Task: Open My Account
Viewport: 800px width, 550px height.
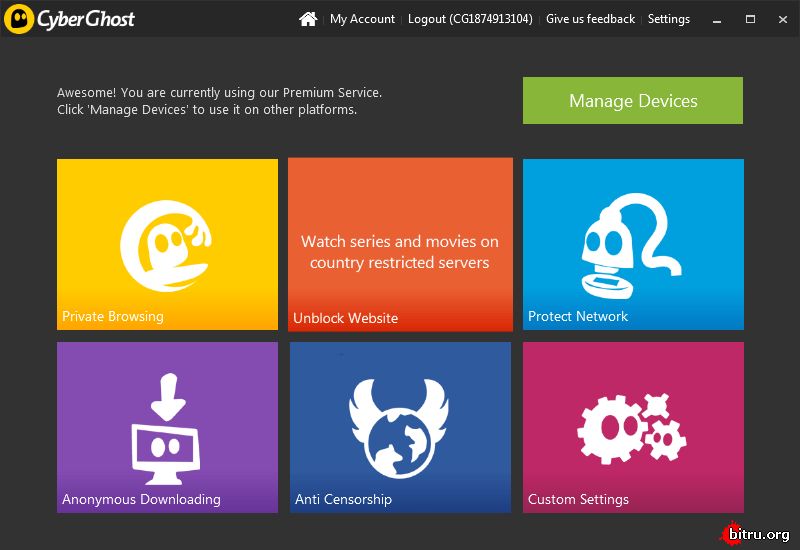Action: pos(362,19)
